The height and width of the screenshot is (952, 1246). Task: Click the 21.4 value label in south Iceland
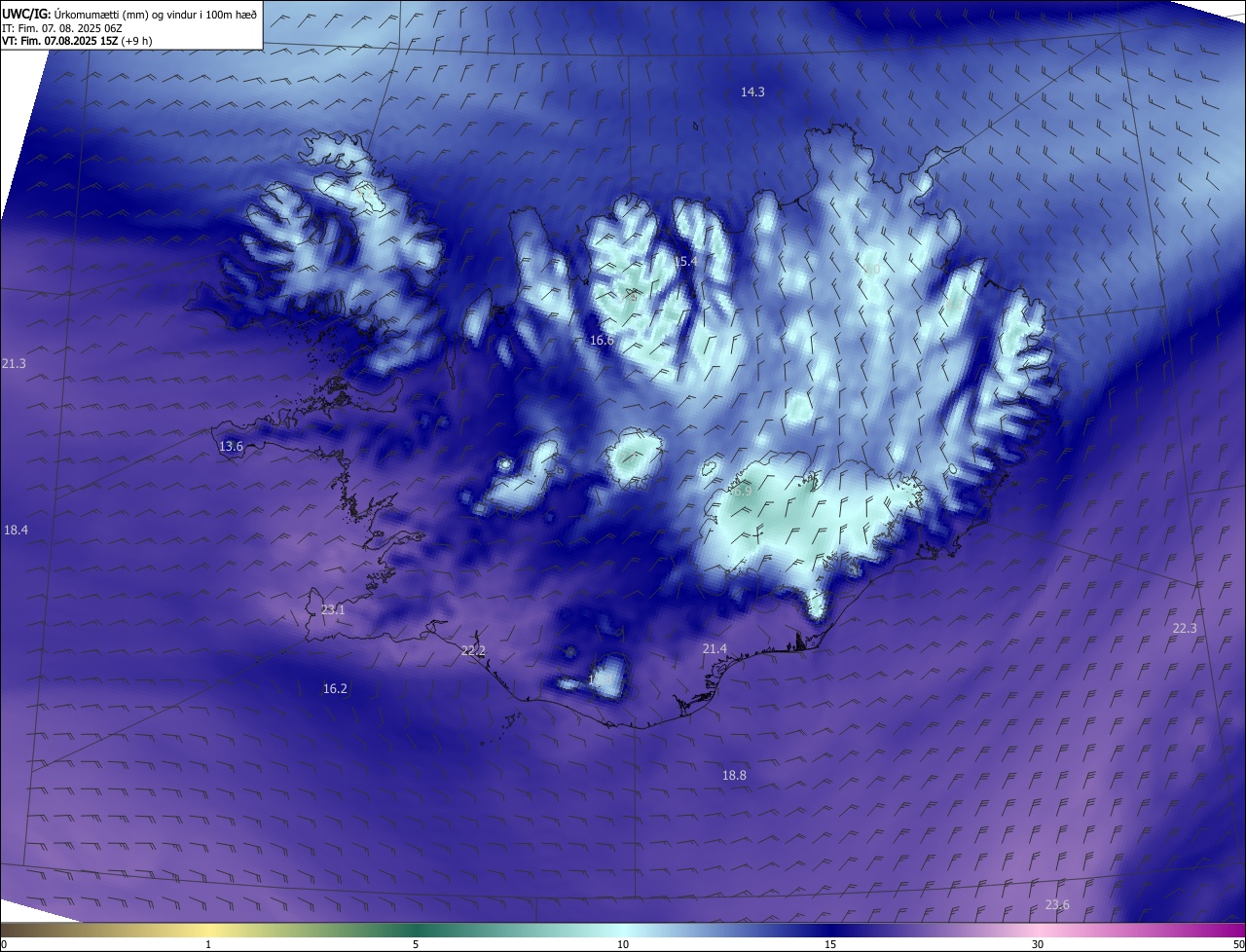click(715, 648)
